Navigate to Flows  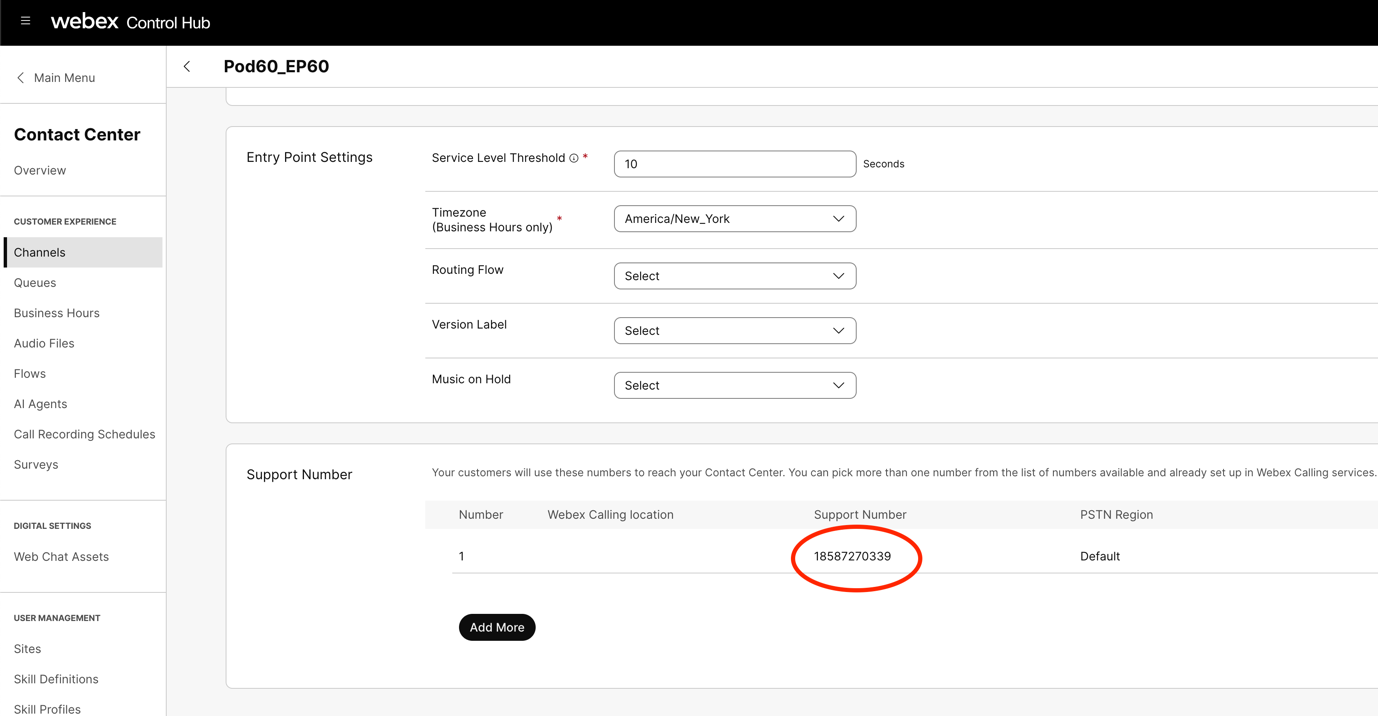coord(30,374)
